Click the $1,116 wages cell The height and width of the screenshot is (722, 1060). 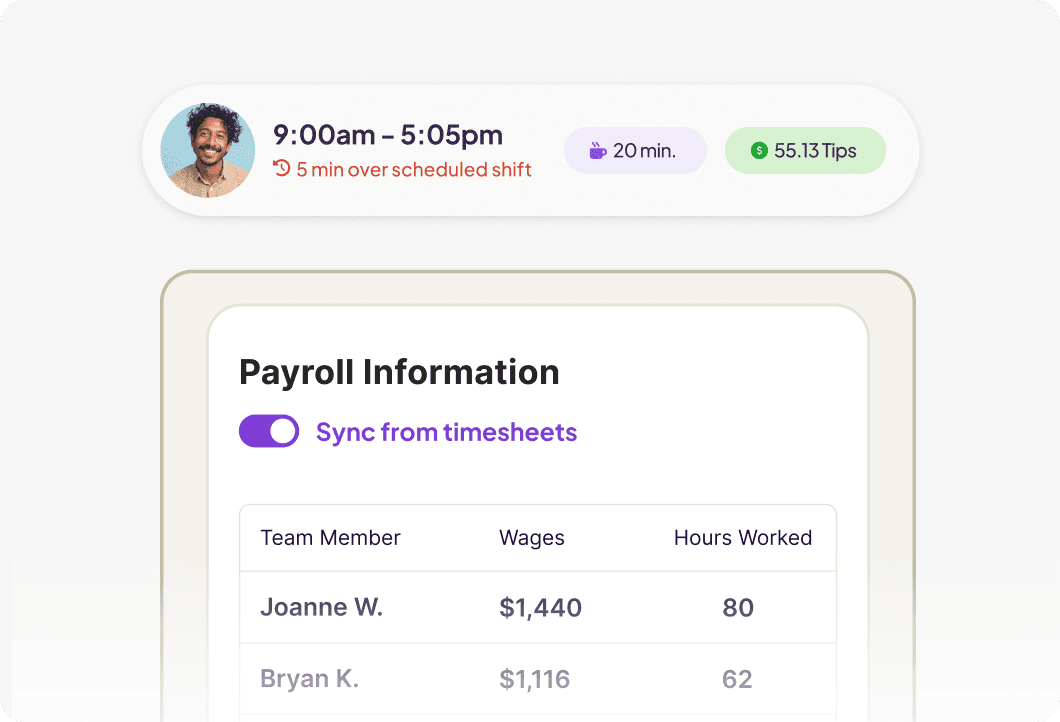click(535, 679)
